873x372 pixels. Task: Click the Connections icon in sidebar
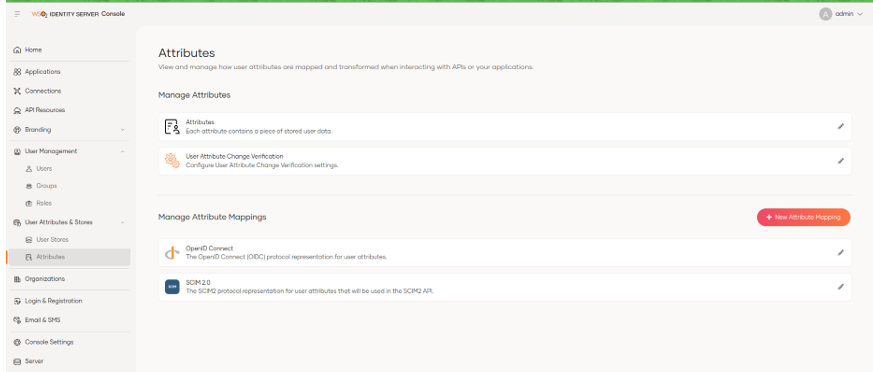17,91
